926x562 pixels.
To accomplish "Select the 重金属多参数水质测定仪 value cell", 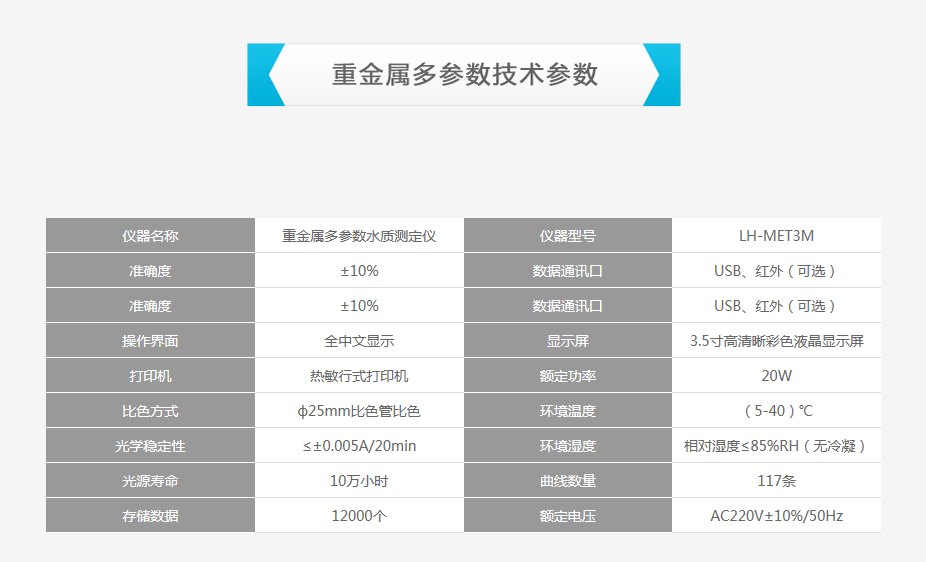I will (x=359, y=236).
